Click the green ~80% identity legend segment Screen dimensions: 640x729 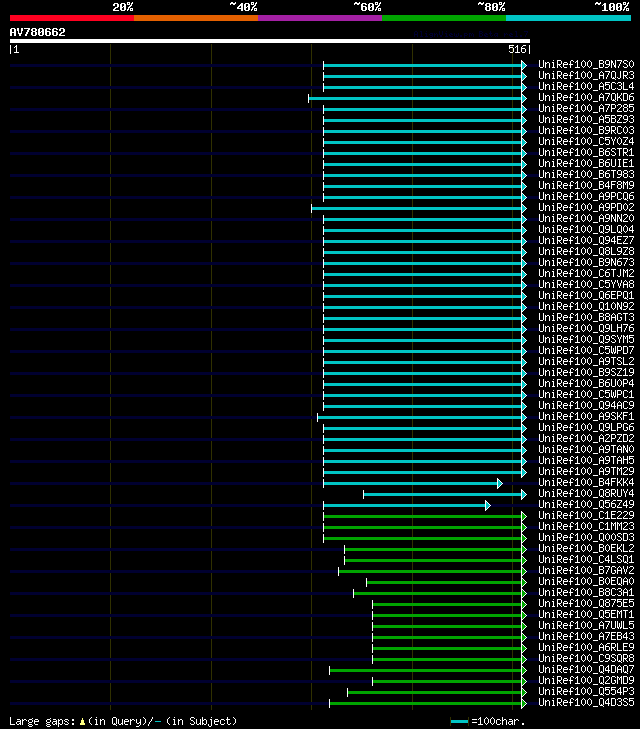click(444, 18)
